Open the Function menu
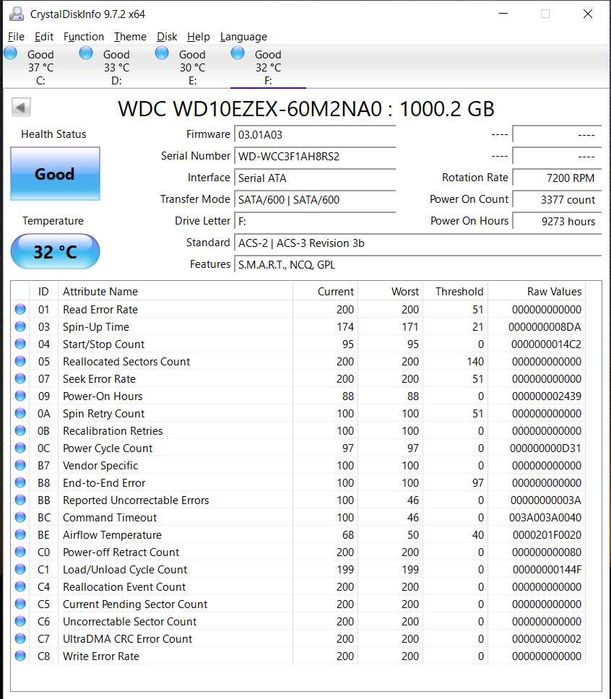 (83, 37)
